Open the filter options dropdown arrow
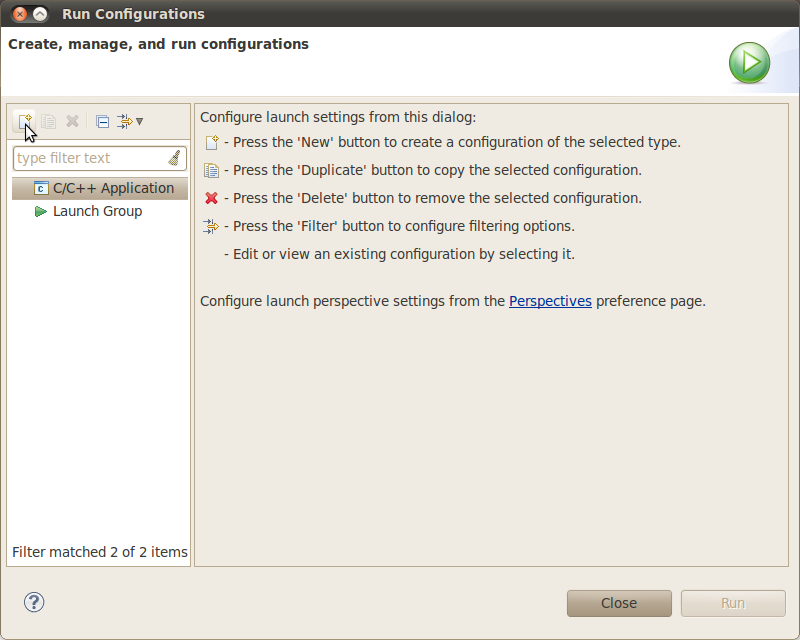The width and height of the screenshot is (800, 640). click(x=140, y=121)
